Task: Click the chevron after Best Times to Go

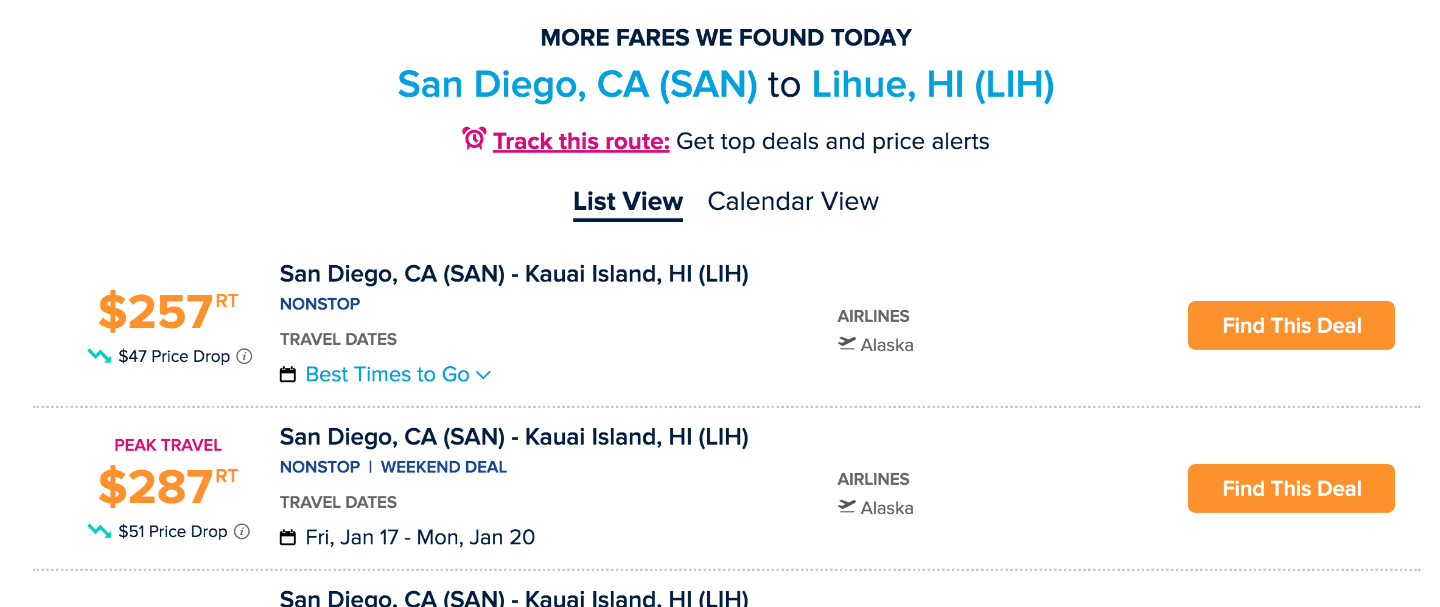Action: coord(484,375)
